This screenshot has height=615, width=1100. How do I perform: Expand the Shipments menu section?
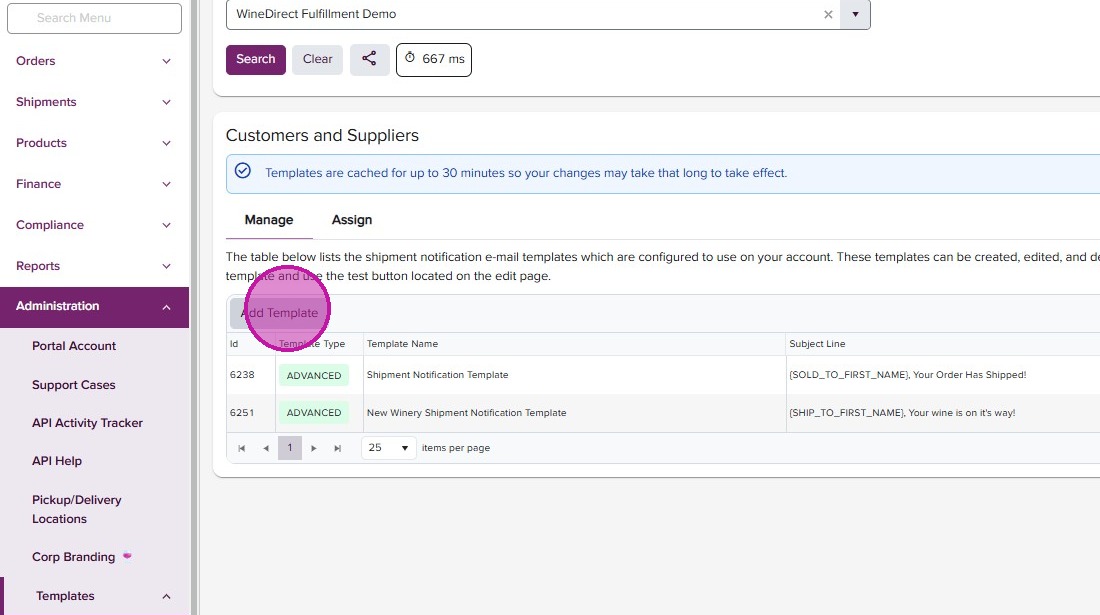tap(94, 102)
